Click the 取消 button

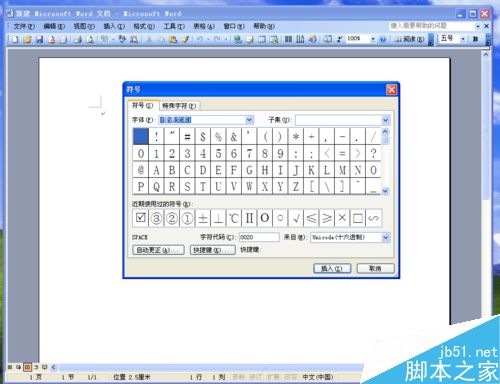(375, 269)
